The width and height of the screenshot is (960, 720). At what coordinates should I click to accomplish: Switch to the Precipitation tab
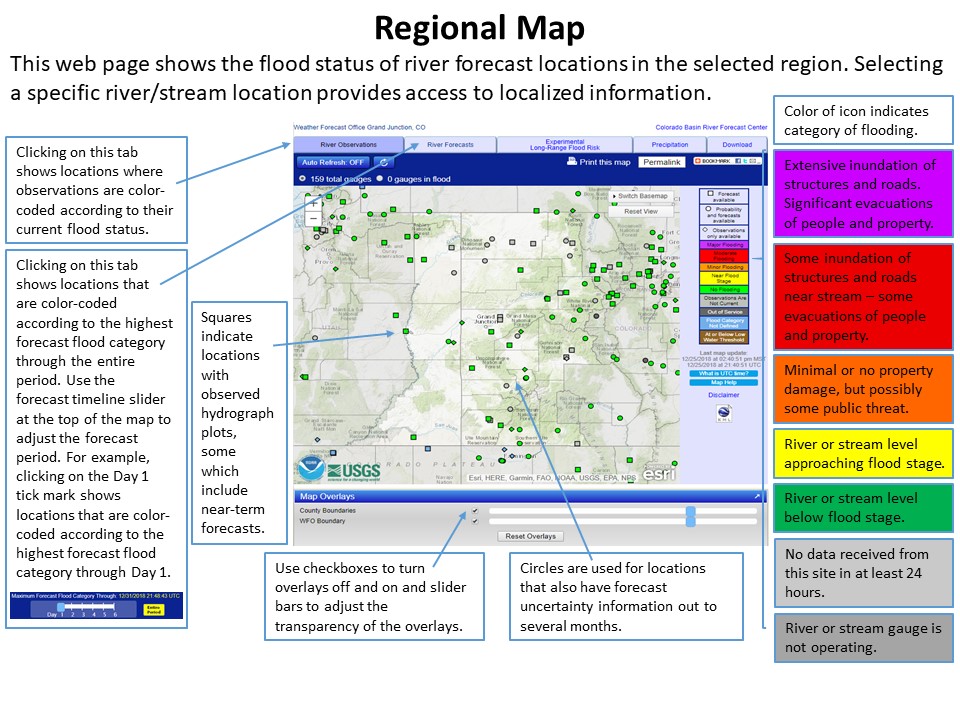[x=670, y=144]
